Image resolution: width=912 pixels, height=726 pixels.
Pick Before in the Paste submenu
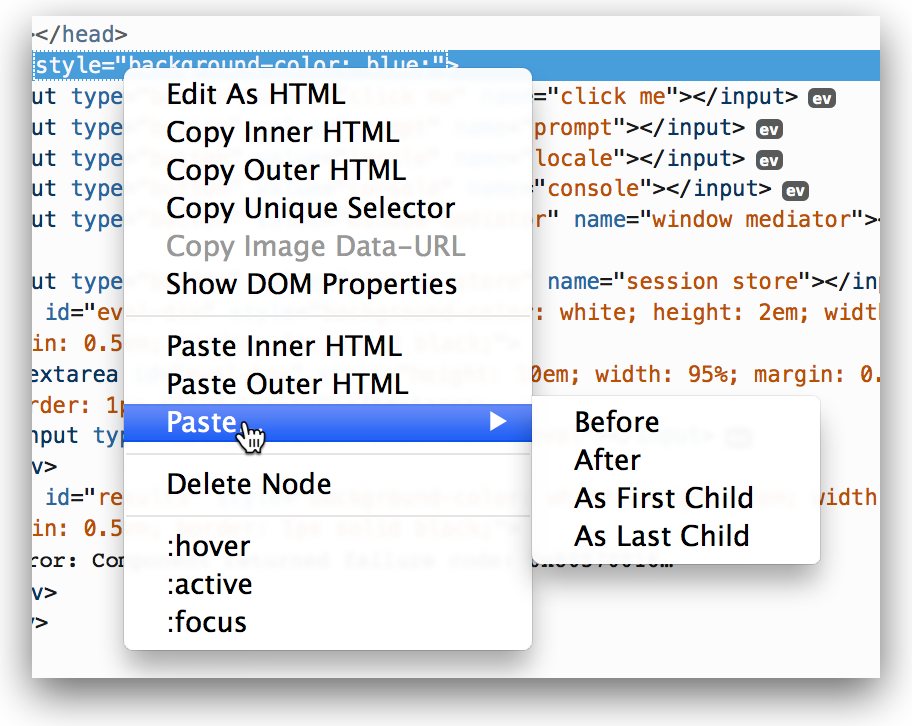[x=617, y=422]
